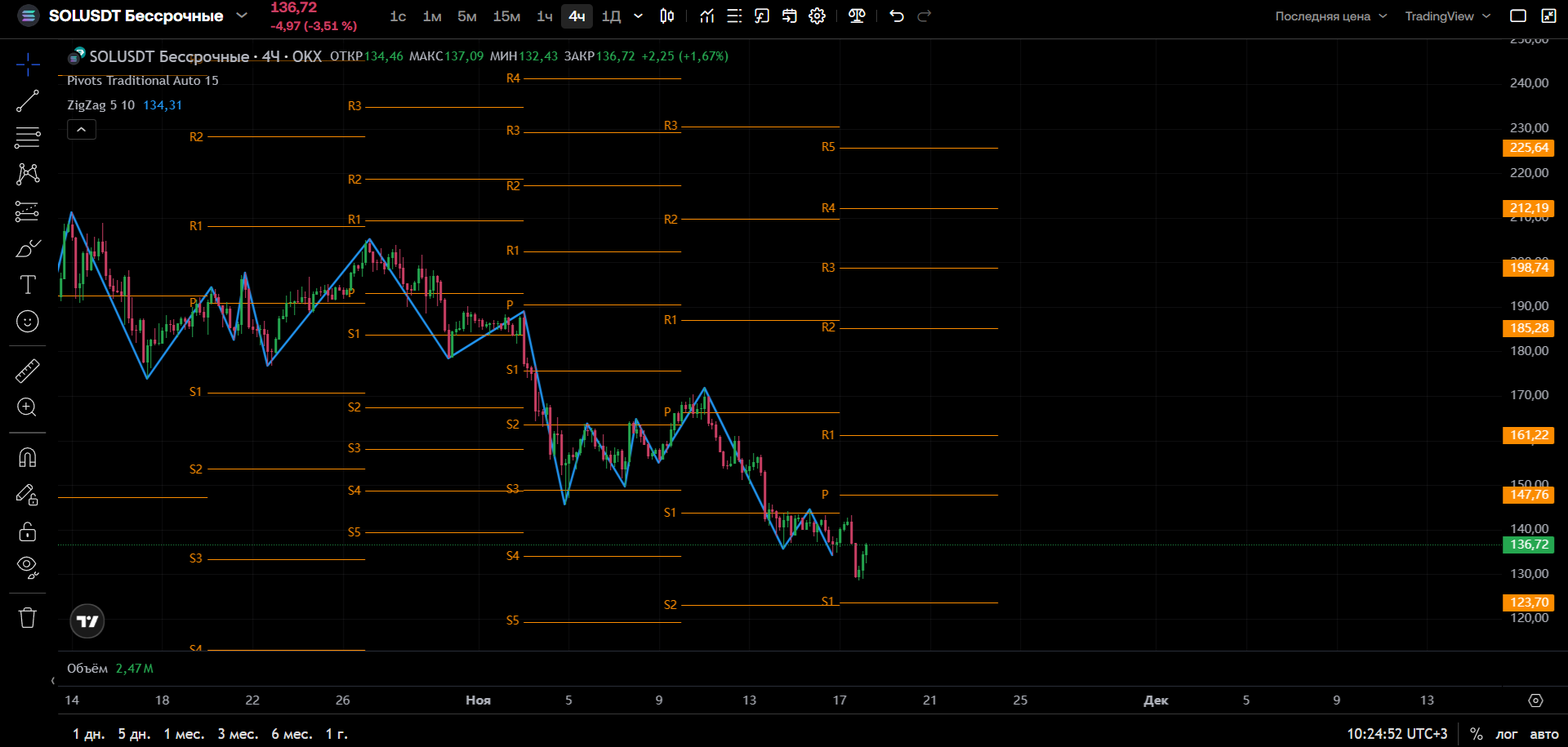The height and width of the screenshot is (747, 1568).
Task: Open the TradingView chart source dropdown
Action: 1447,16
